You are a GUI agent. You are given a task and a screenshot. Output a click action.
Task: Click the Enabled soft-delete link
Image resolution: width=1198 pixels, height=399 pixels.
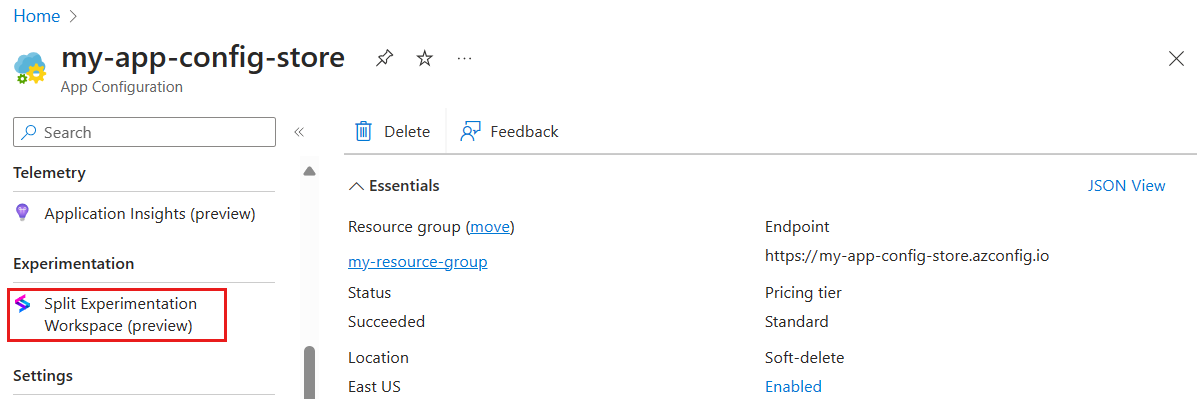point(793,387)
